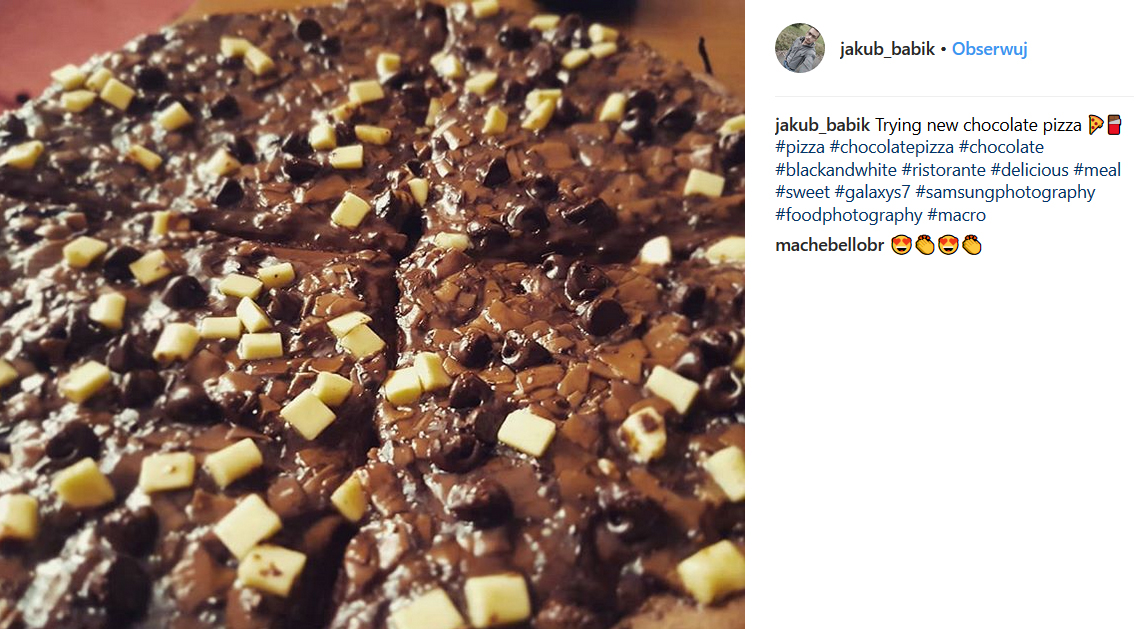Open the #samsungphotography hashtag
The image size is (1142, 629).
1005,193
